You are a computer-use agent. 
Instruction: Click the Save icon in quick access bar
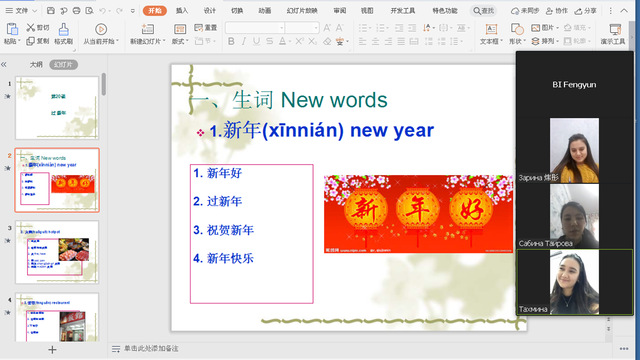coord(51,11)
